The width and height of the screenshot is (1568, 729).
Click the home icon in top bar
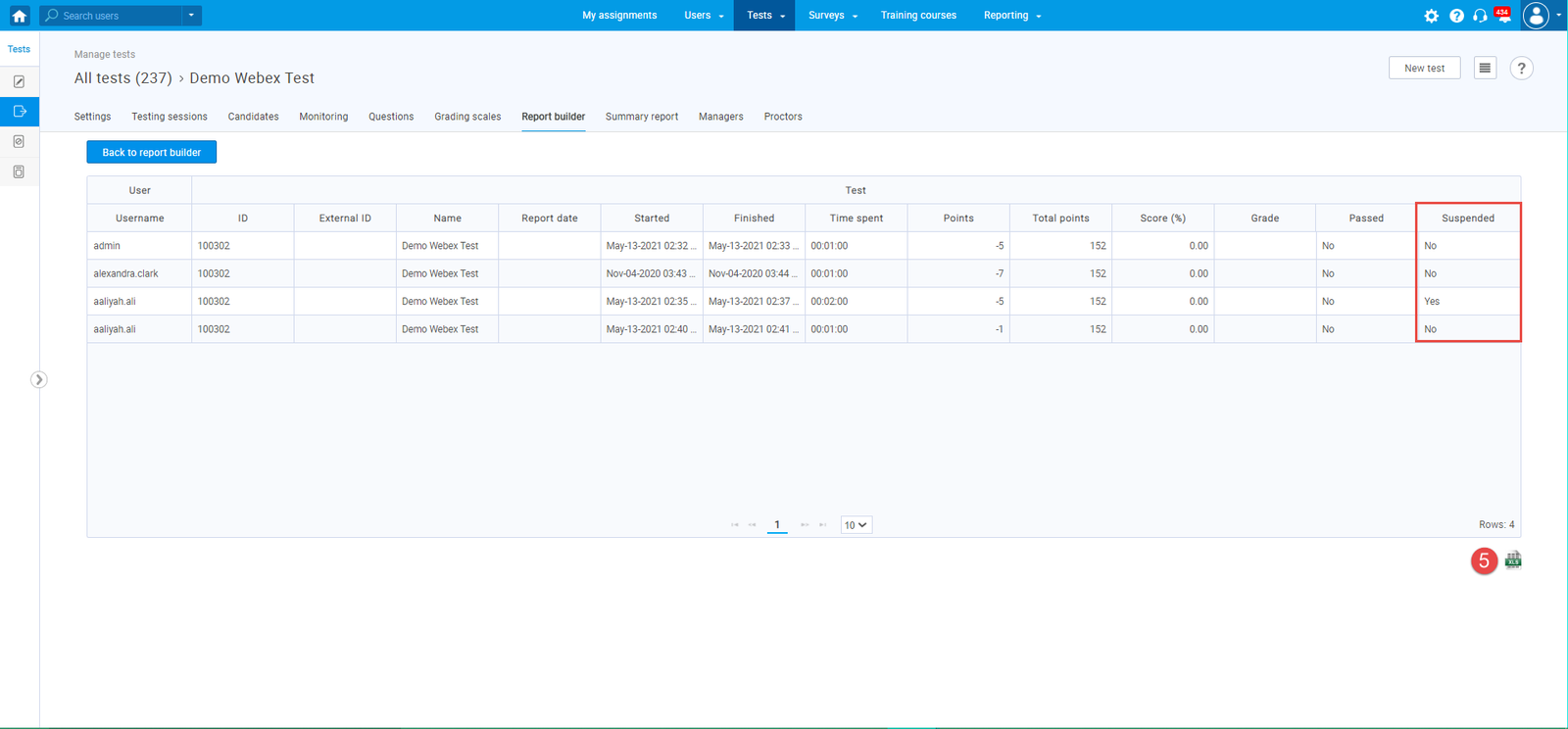[19, 16]
